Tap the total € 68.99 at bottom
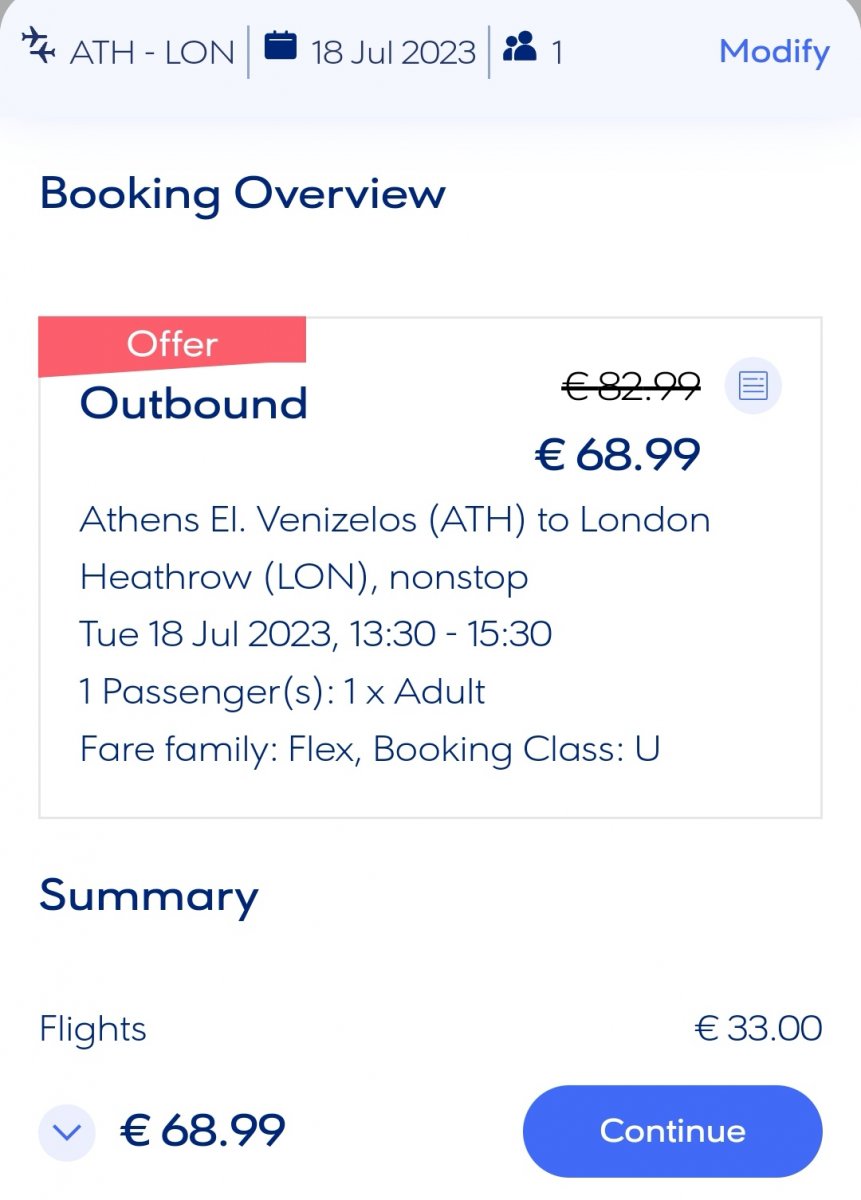 [x=203, y=1131]
